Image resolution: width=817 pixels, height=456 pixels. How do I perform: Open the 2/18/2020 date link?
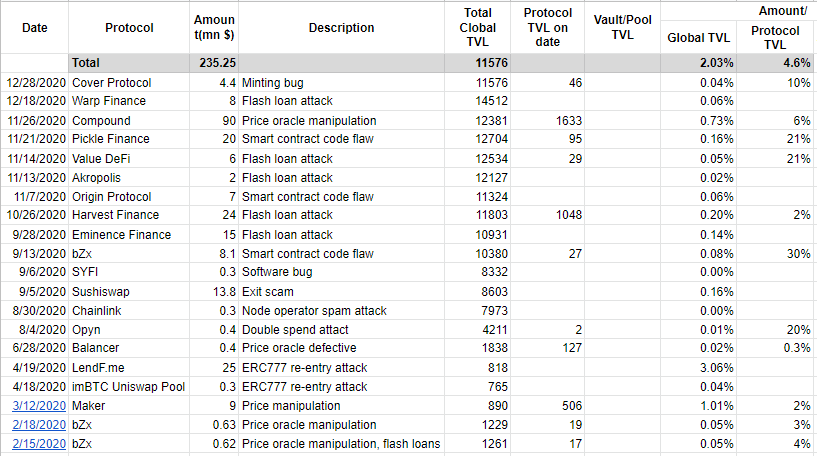pos(39,425)
